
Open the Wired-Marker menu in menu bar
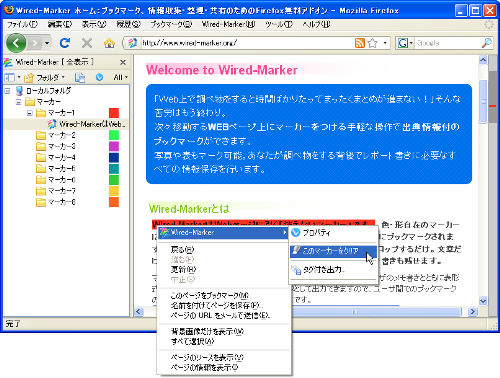coord(228,24)
